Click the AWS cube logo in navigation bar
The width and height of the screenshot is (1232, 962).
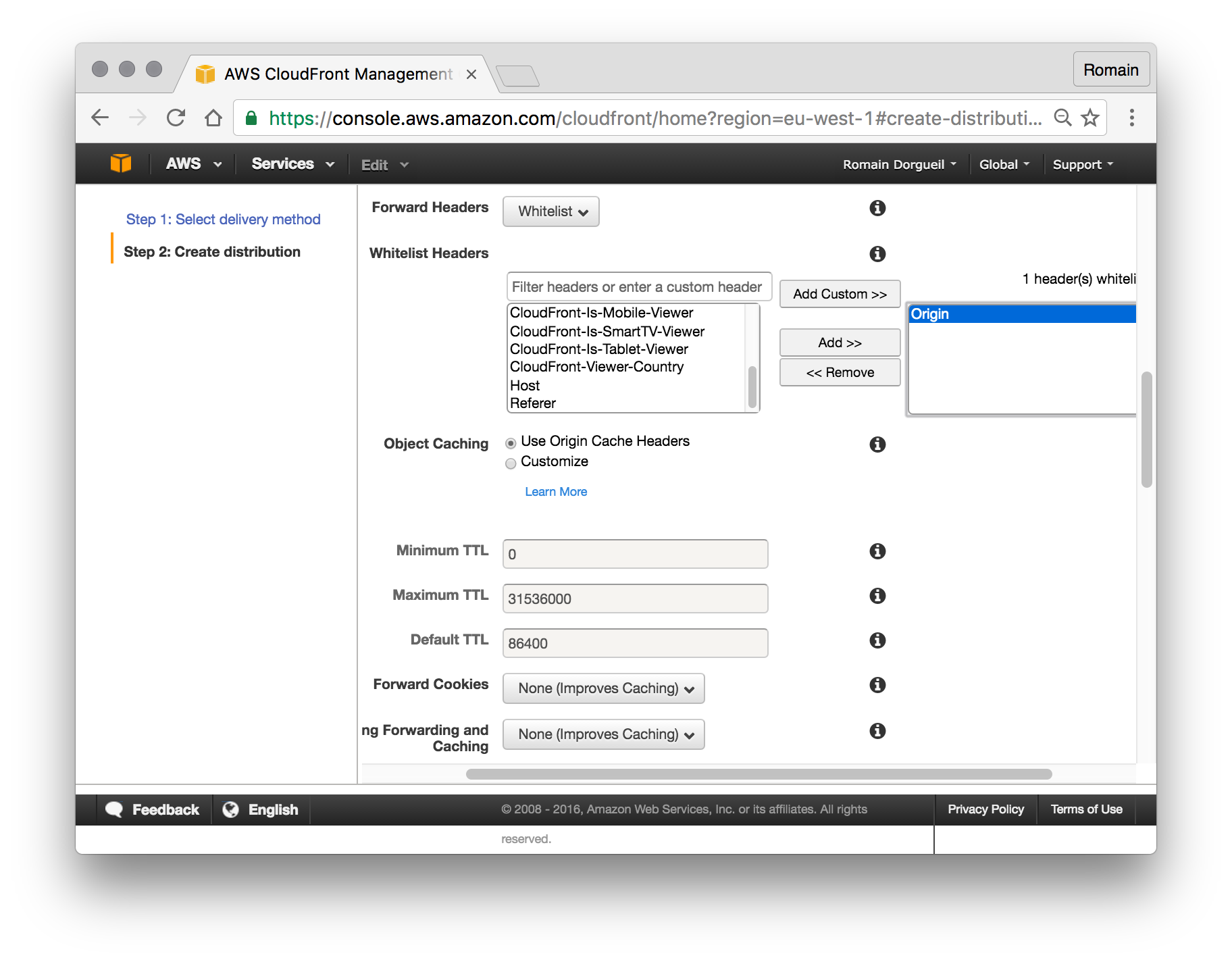pyautogui.click(x=120, y=163)
